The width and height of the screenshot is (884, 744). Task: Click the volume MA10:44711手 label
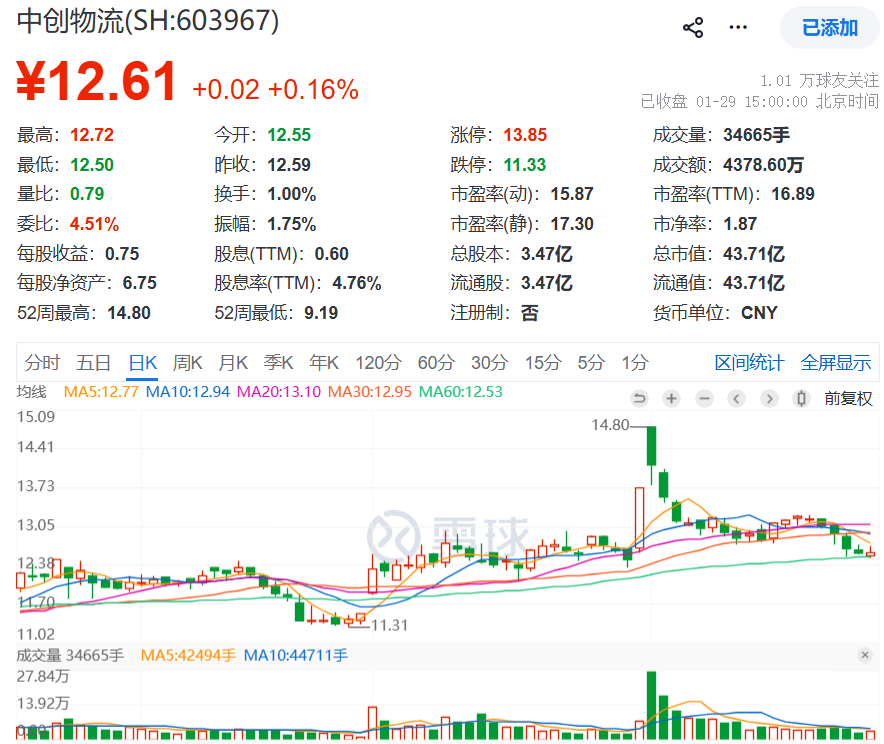[x=296, y=656]
